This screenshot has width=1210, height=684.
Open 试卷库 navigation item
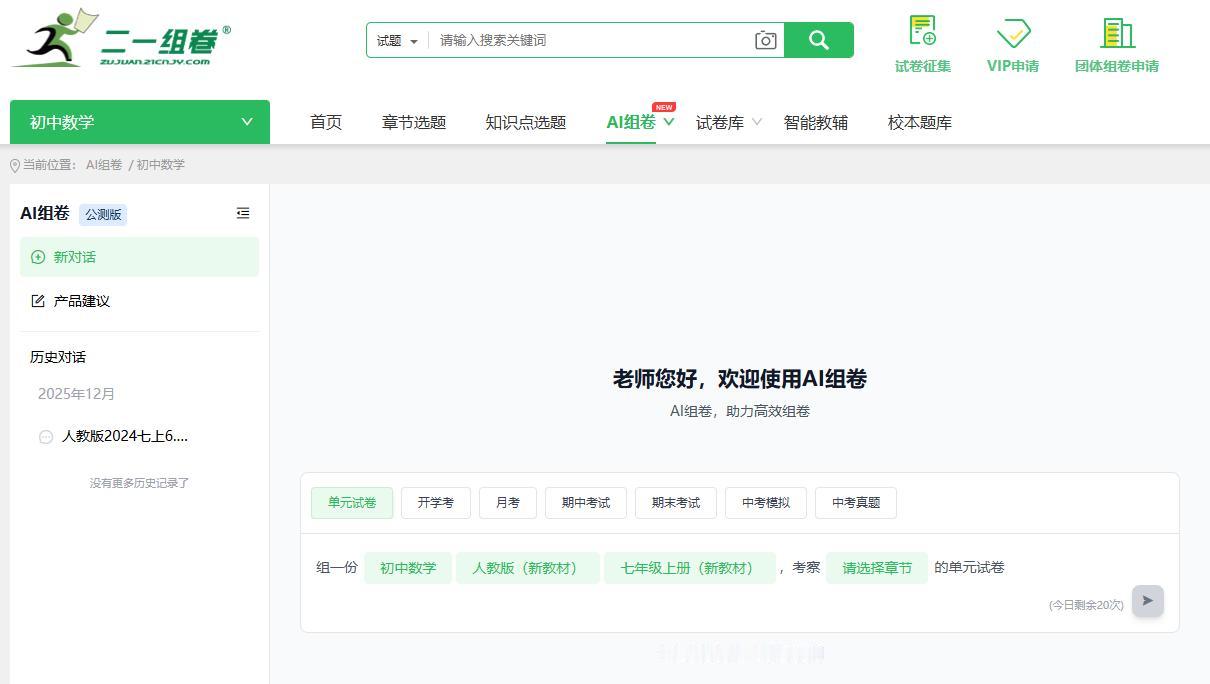tap(720, 122)
